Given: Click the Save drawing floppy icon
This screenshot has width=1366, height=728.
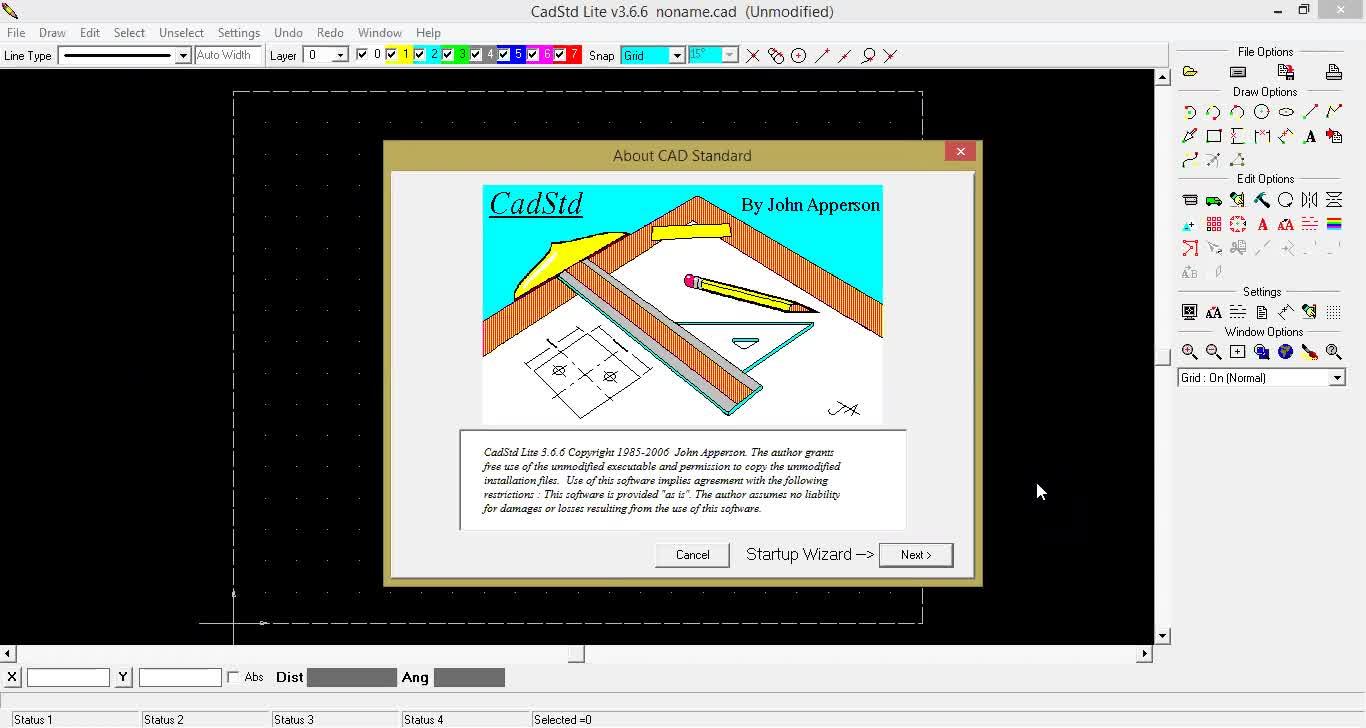Looking at the screenshot, I should coord(1286,72).
